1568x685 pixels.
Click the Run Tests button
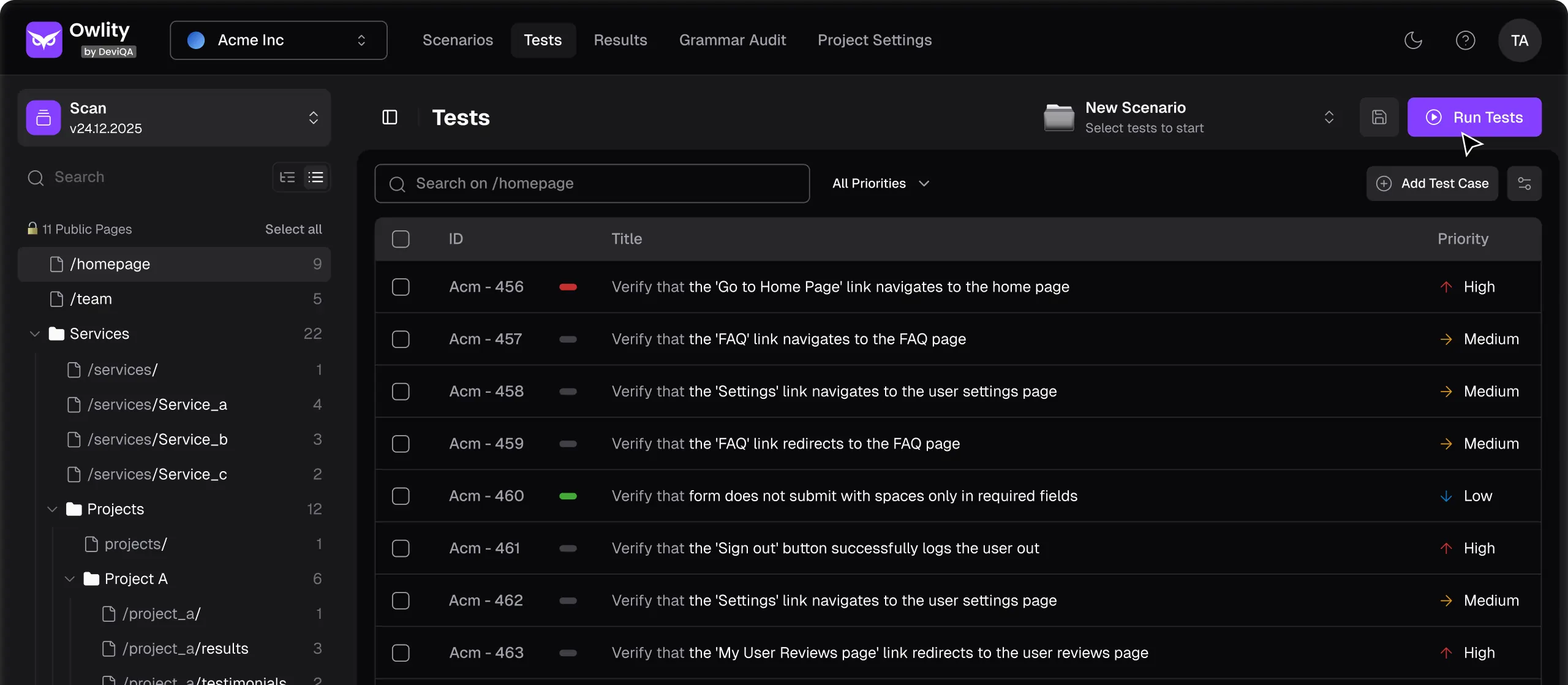[x=1474, y=117]
